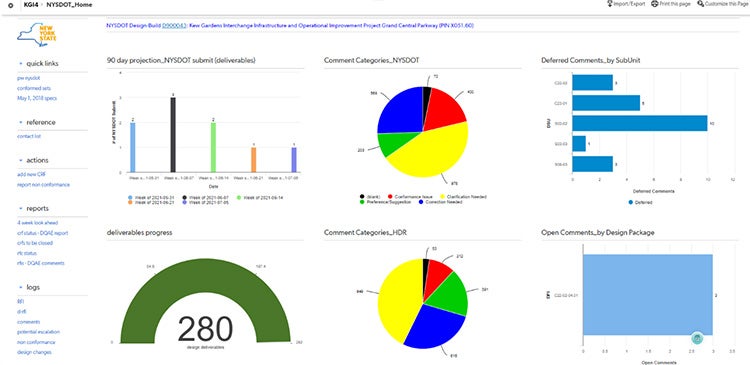Image resolution: width=750 pixels, height=365 pixels.
Task: Toggle Clarification Needed legend entry
Action: click(x=463, y=197)
